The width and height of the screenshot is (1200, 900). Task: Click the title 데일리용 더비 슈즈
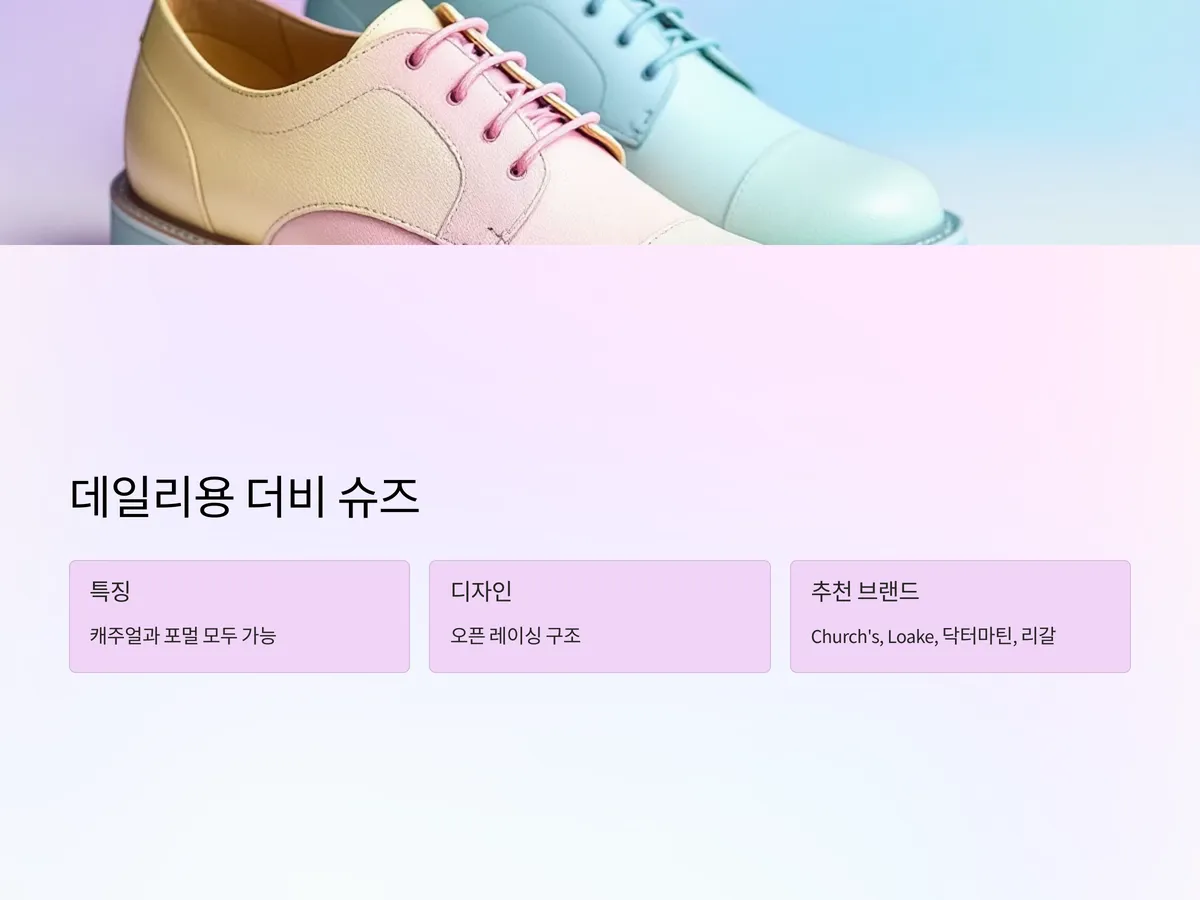coord(245,498)
